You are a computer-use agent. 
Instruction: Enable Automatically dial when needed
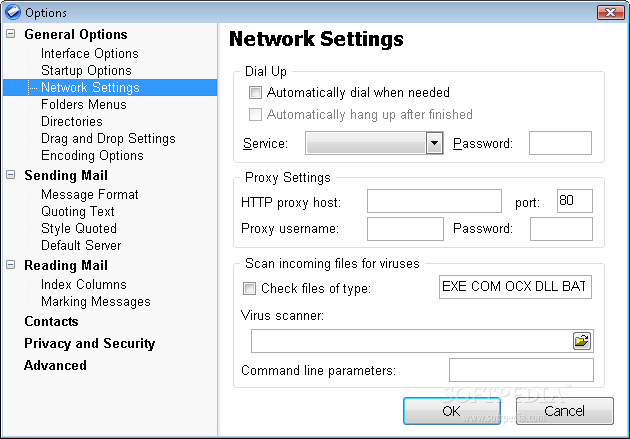pyautogui.click(x=255, y=92)
